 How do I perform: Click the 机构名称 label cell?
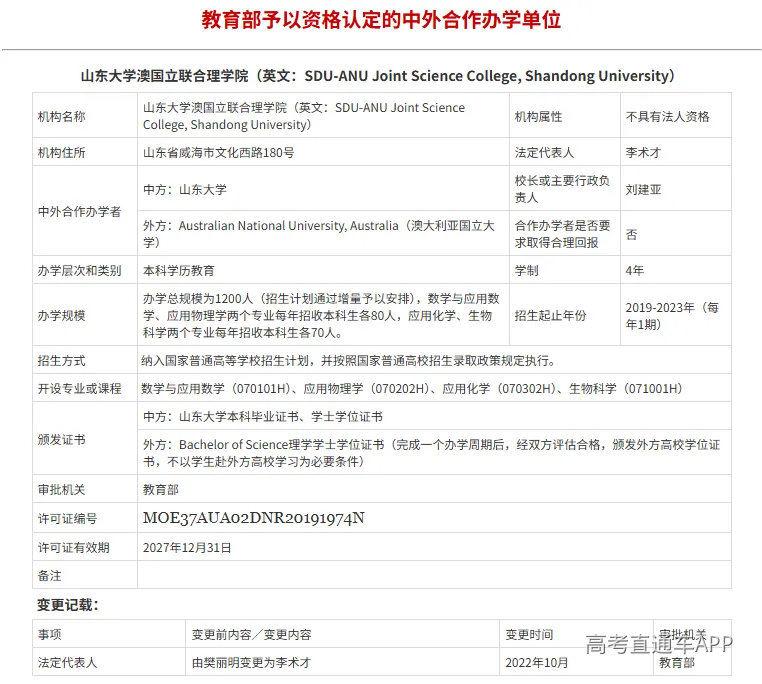pos(85,115)
